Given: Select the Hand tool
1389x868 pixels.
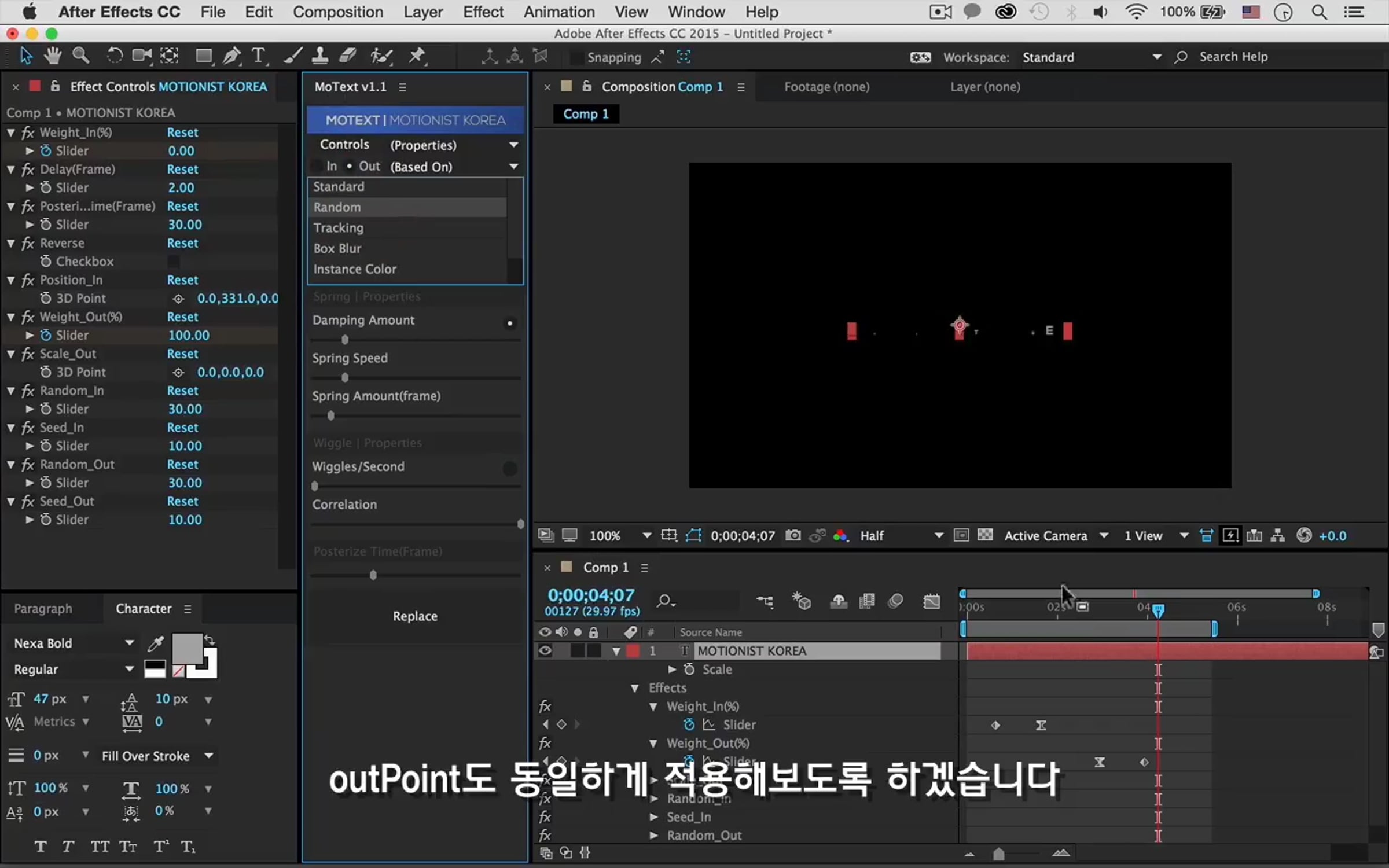Looking at the screenshot, I should pyautogui.click(x=53, y=56).
